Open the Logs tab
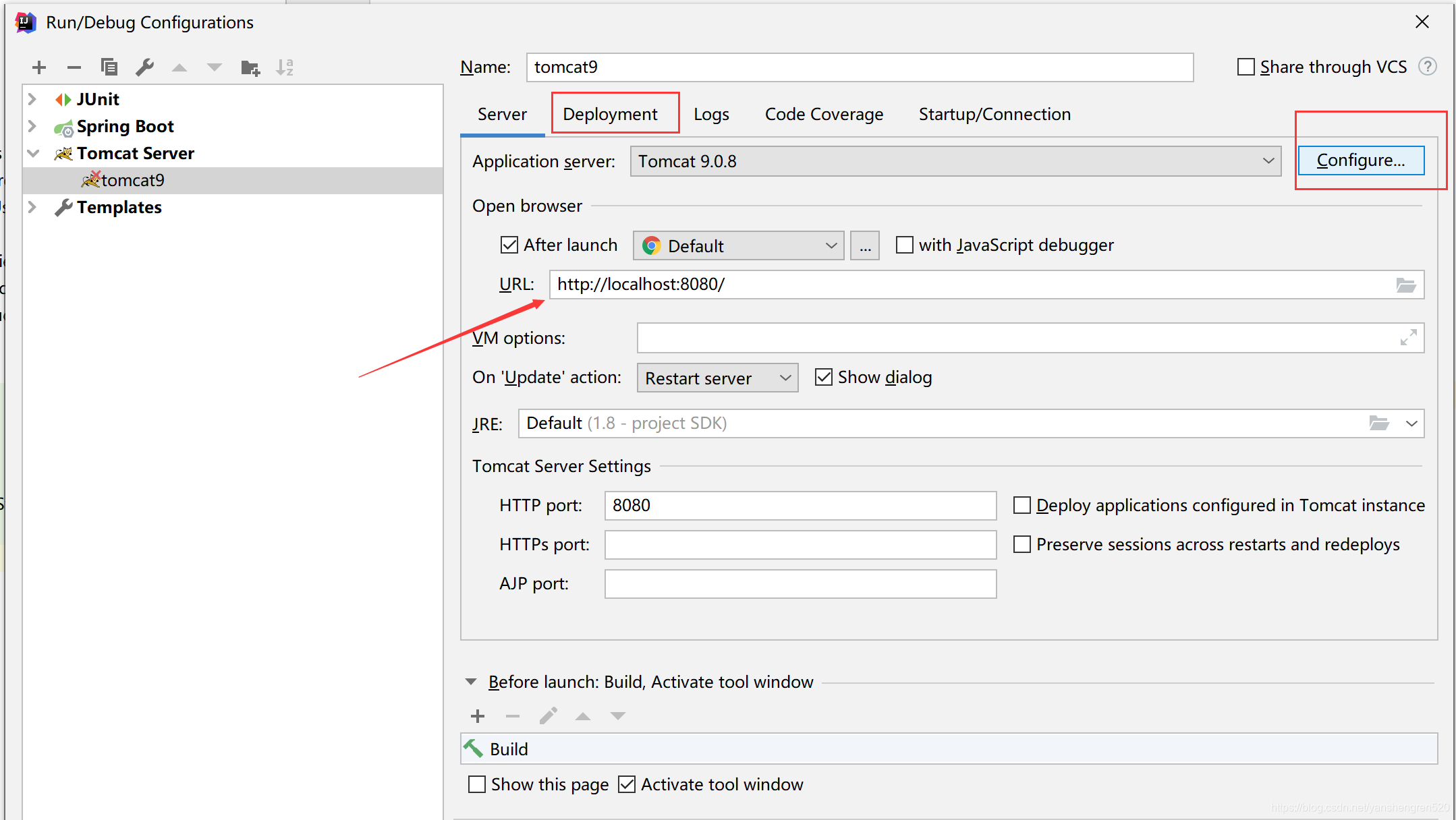 [x=711, y=114]
